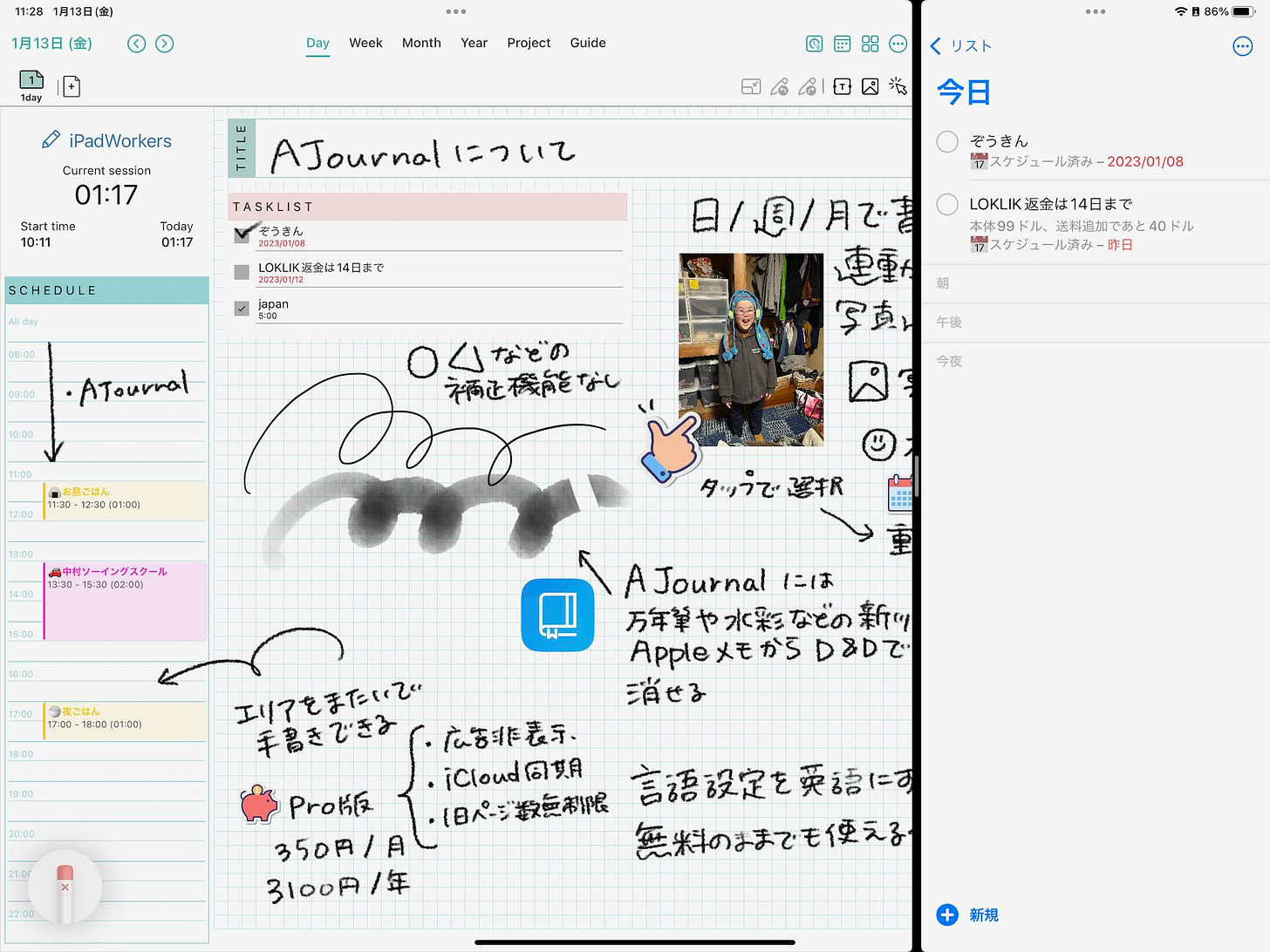
Task: Check off the LOKLIK task in the tasklist
Action: [x=241, y=271]
